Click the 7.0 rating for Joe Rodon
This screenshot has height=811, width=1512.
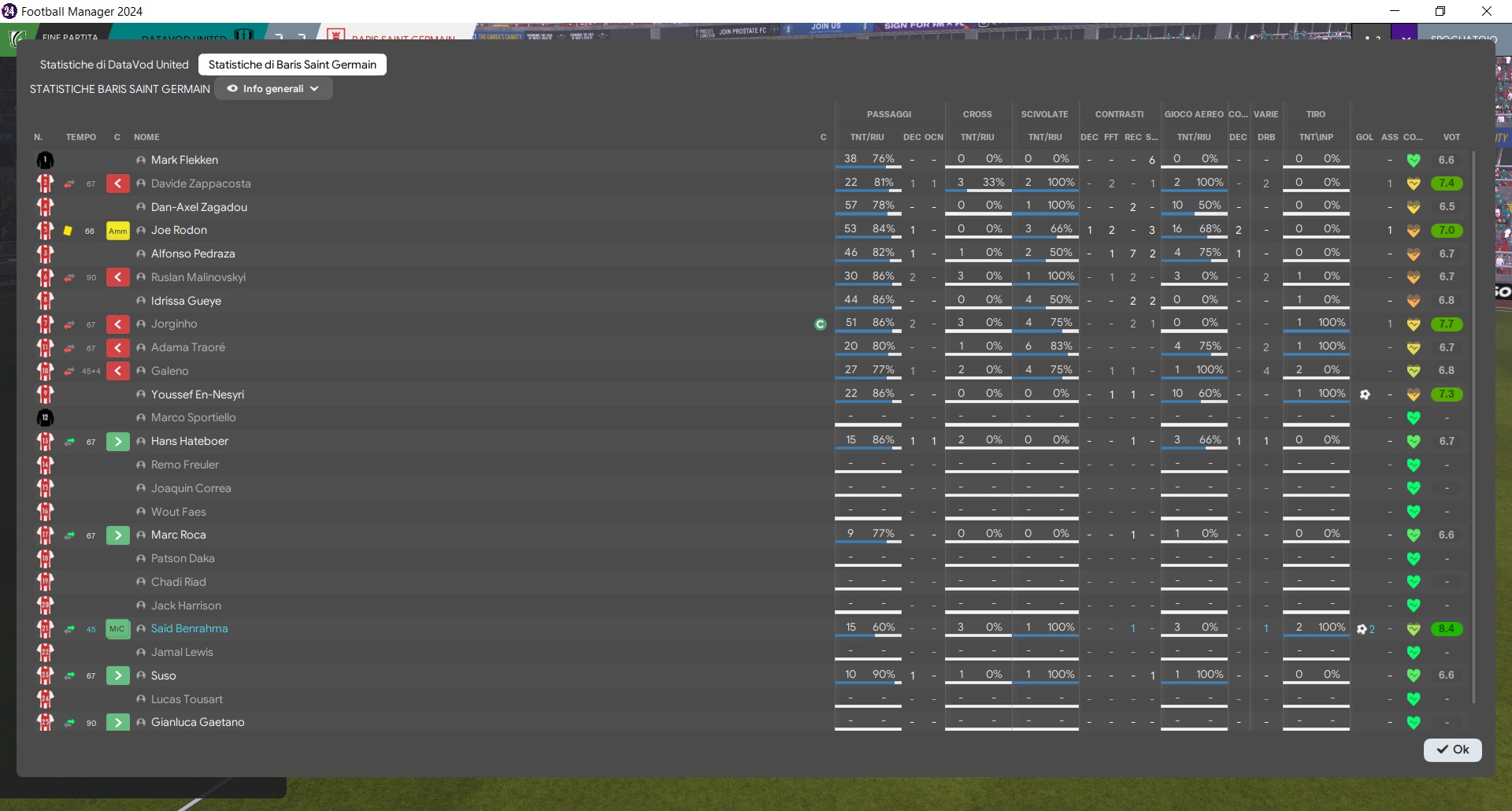(x=1447, y=231)
